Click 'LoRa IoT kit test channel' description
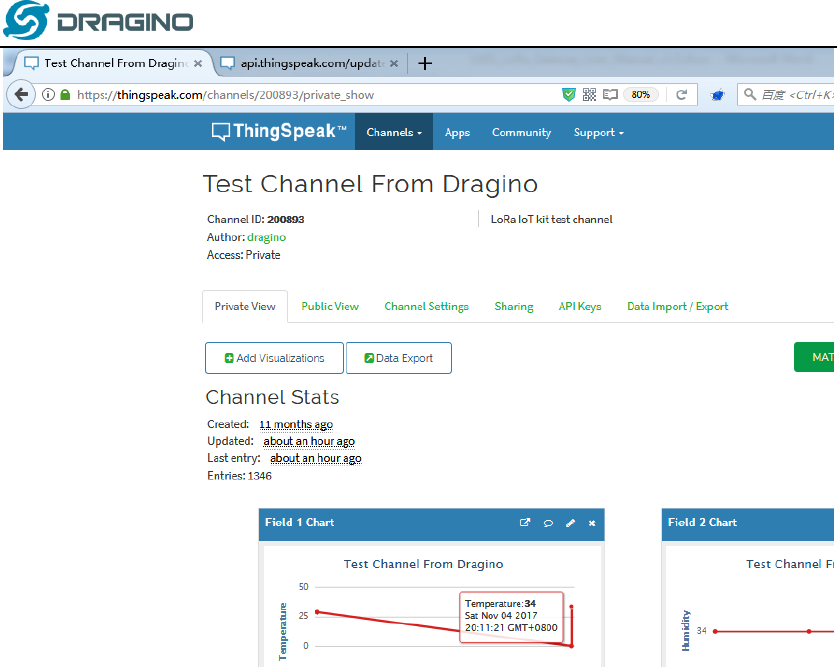This screenshot has height=667, width=837. 551,219
